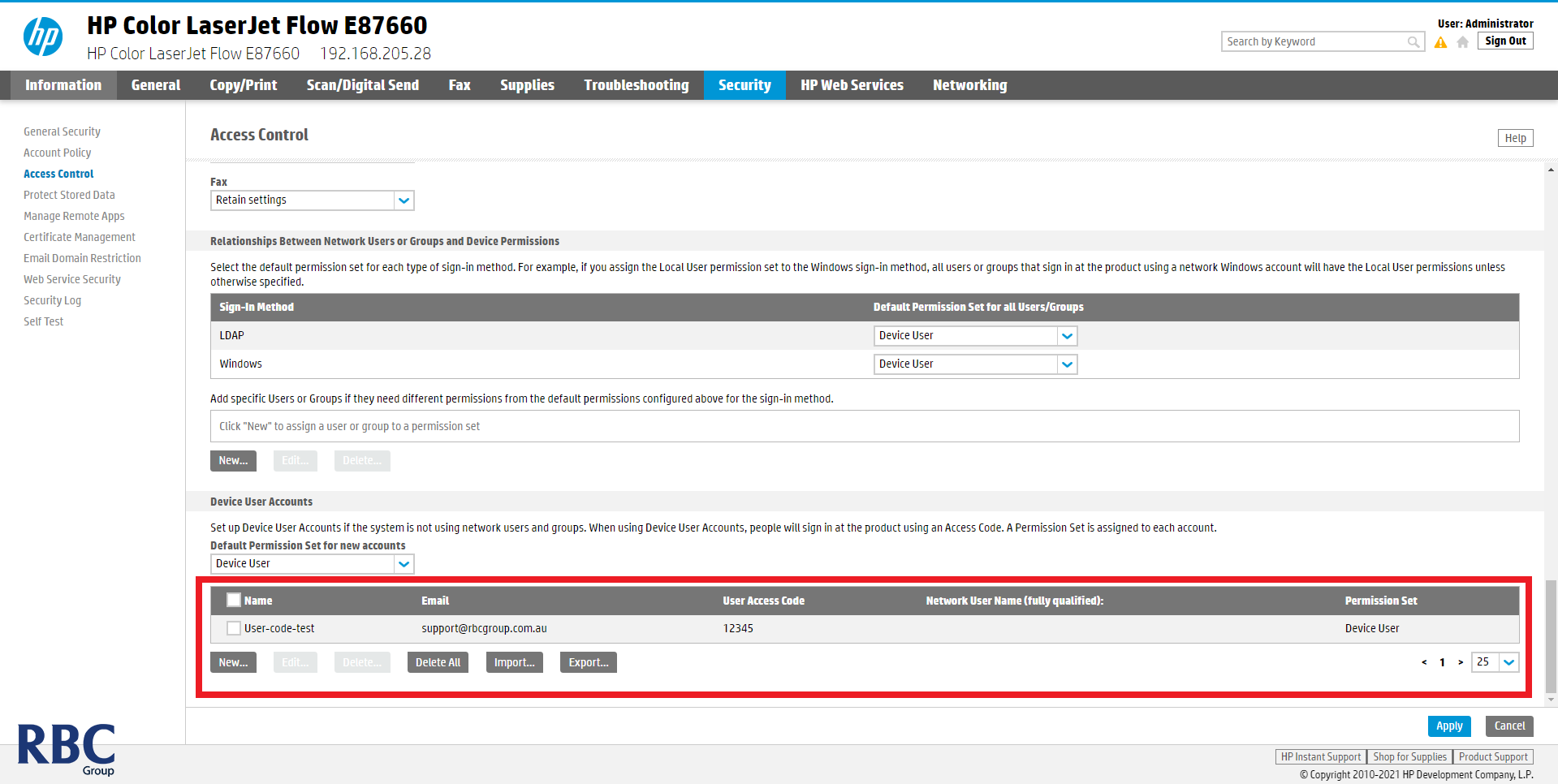
Task: Open the rows-per-page 25 dropdown
Action: pos(1508,662)
